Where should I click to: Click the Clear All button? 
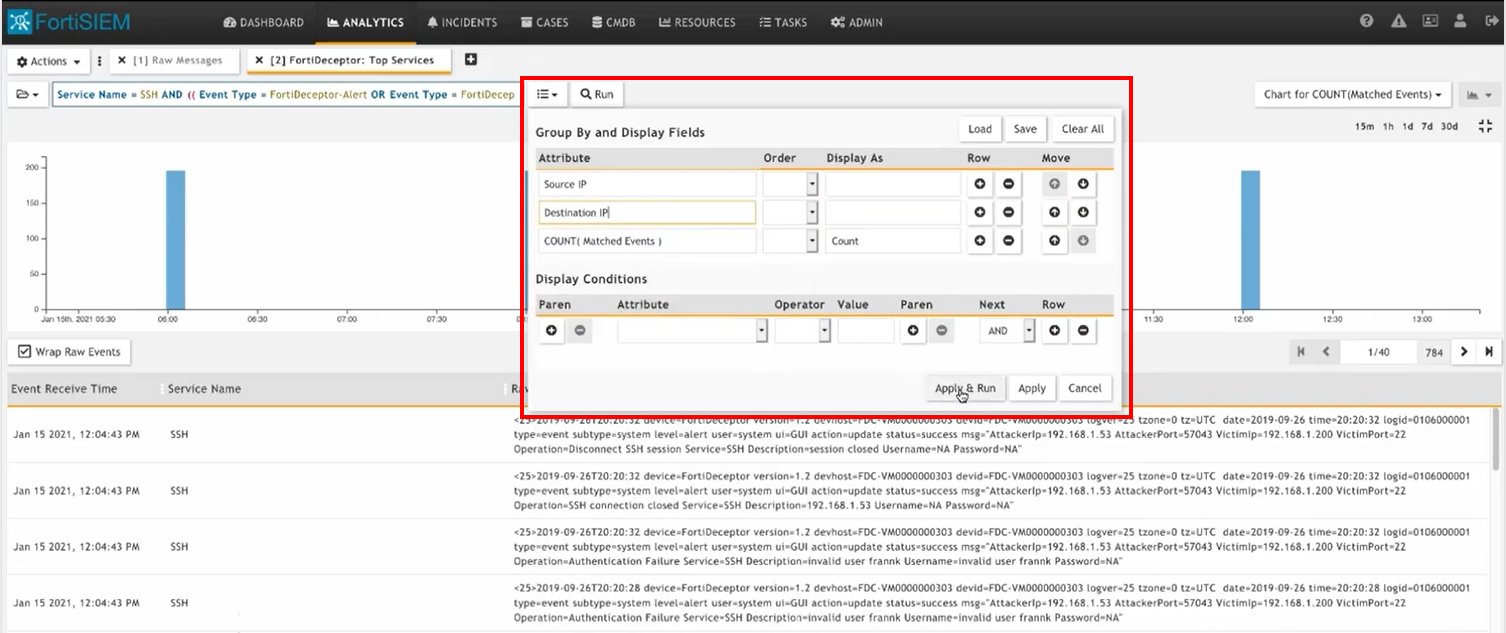(x=1082, y=129)
